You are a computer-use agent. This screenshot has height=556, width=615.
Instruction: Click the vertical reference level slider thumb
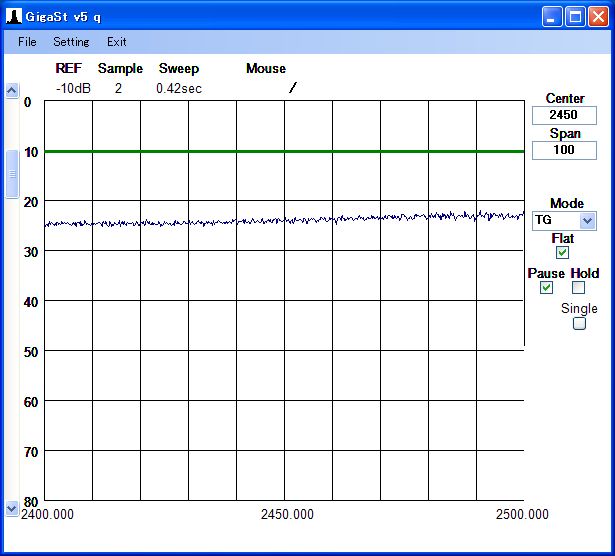coord(12,175)
